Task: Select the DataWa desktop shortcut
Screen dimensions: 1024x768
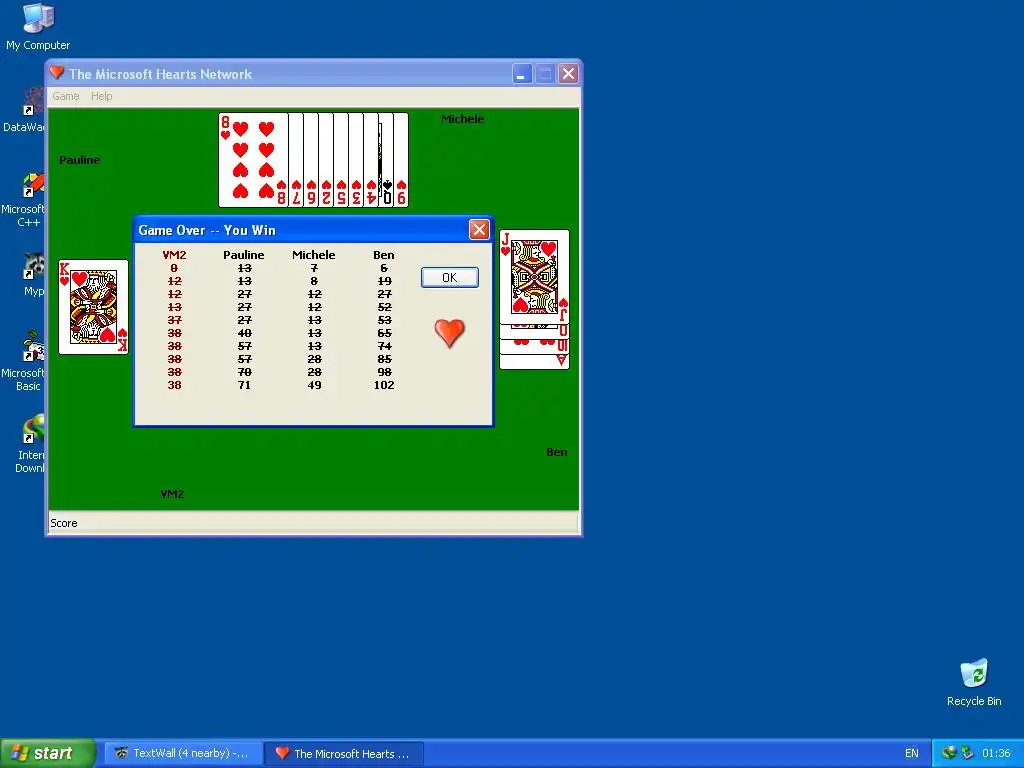Action: pos(26,110)
